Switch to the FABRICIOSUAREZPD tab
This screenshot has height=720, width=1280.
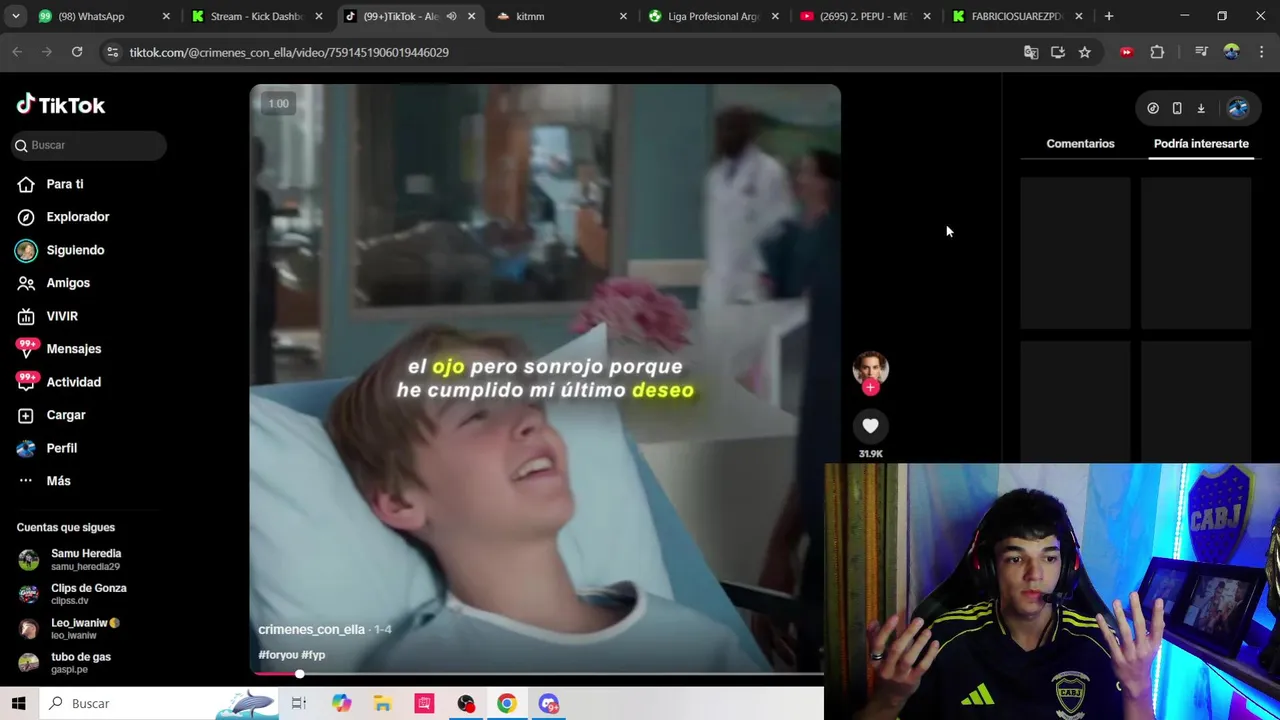point(1016,16)
